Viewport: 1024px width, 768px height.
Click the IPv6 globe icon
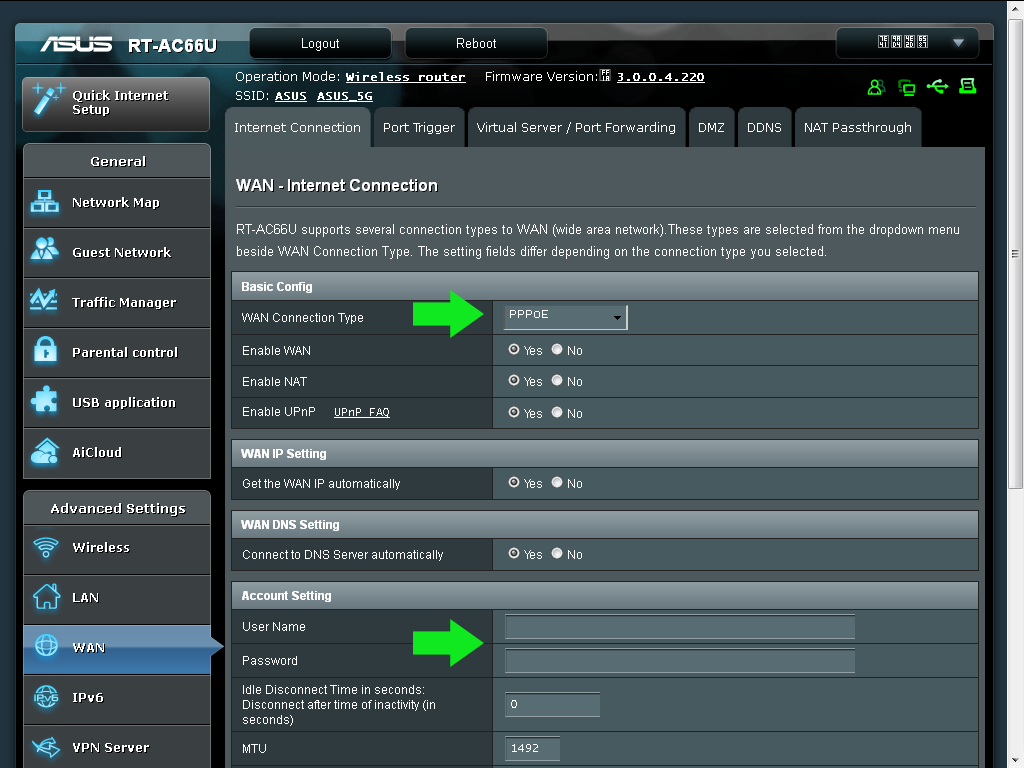pyautogui.click(x=46, y=696)
